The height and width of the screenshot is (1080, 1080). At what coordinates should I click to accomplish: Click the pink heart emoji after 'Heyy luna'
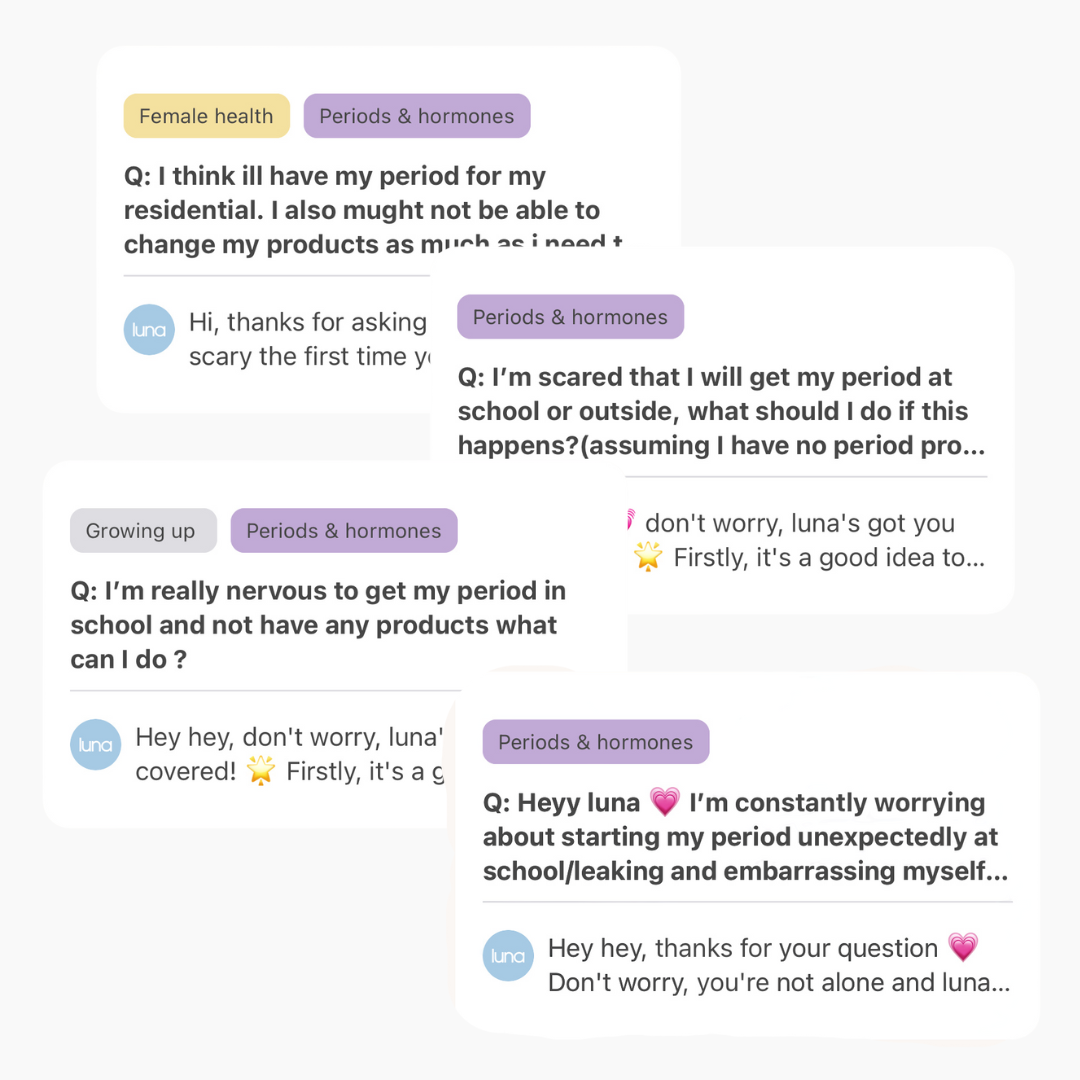665,802
